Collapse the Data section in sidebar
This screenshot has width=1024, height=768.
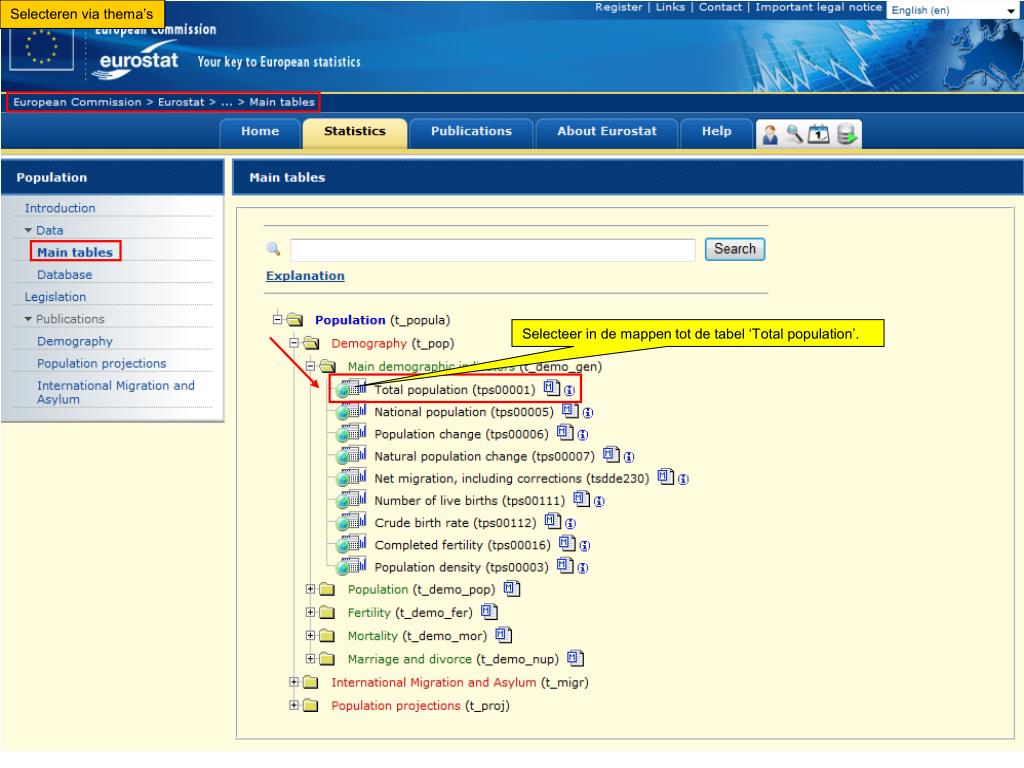[28, 230]
